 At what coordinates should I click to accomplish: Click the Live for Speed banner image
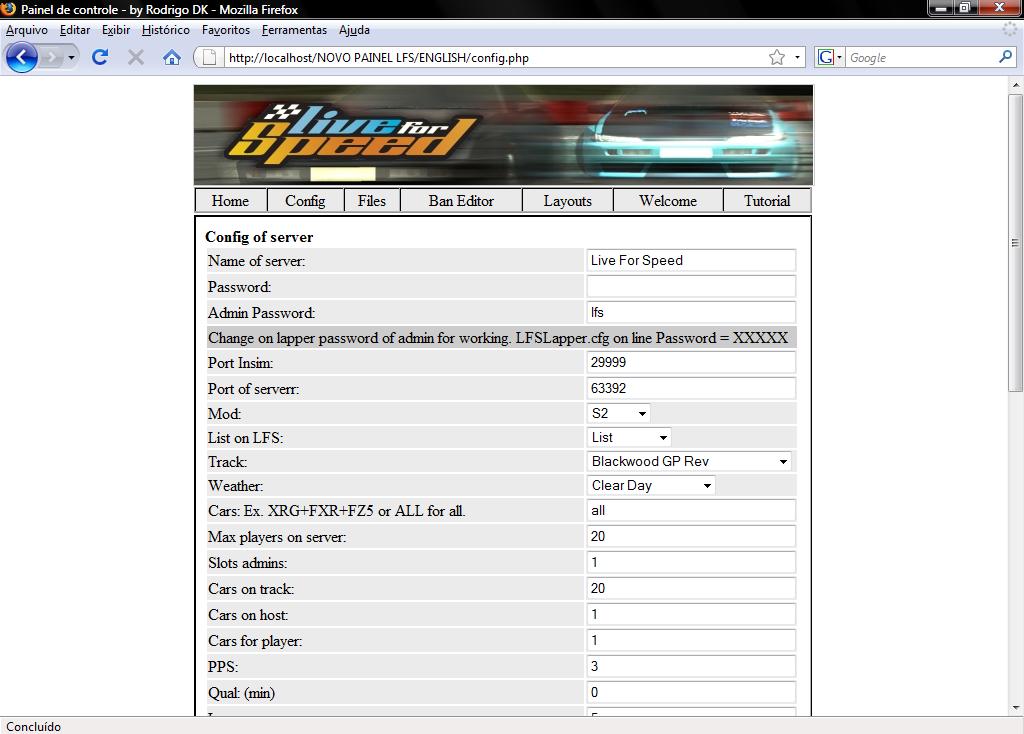tap(504, 135)
